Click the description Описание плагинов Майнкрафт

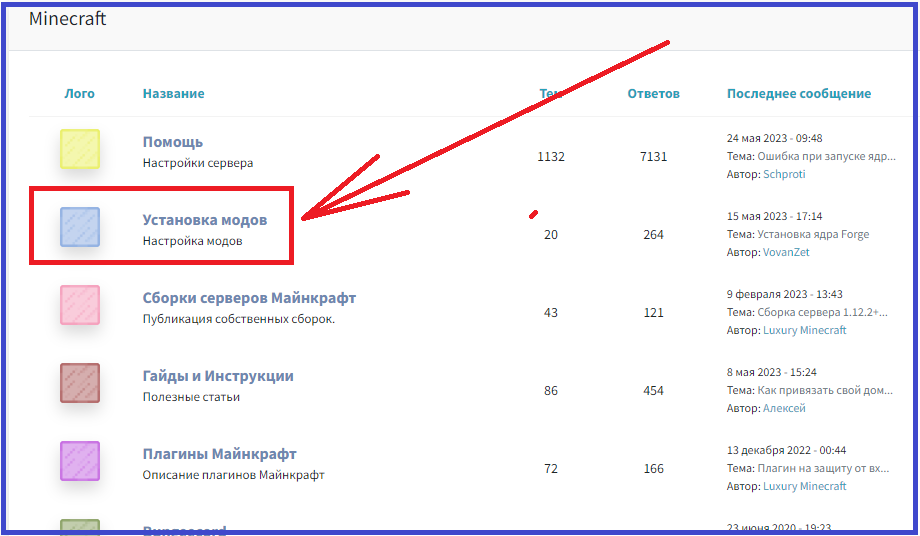234,475
